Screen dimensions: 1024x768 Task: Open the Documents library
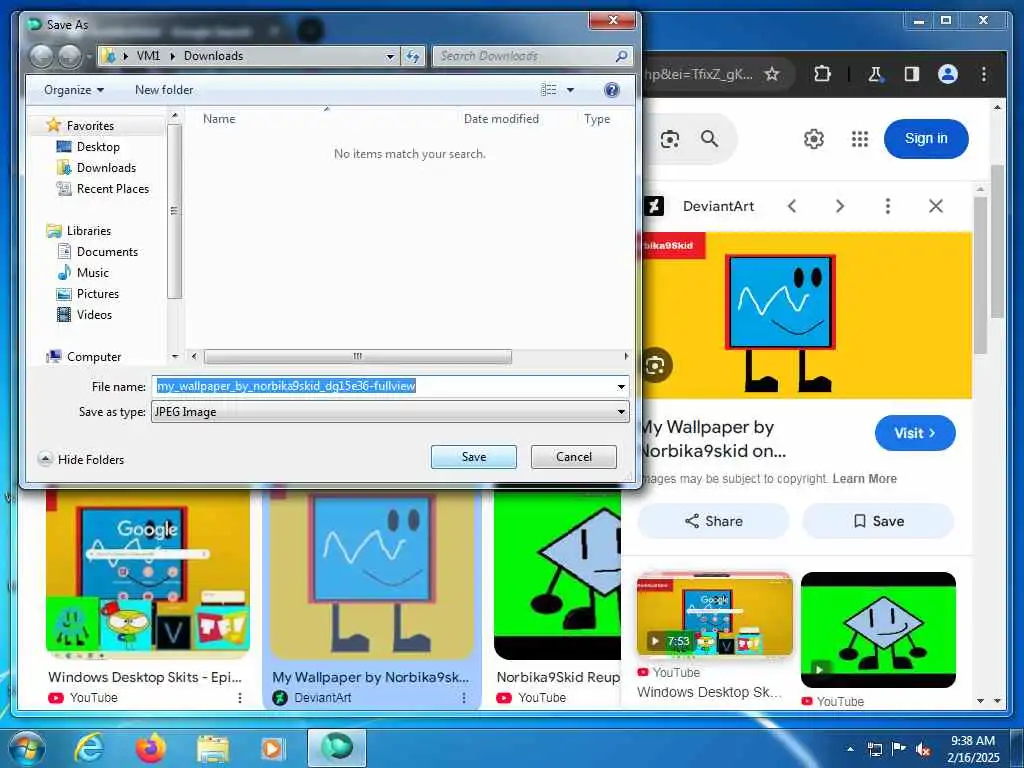pyautogui.click(x=107, y=251)
